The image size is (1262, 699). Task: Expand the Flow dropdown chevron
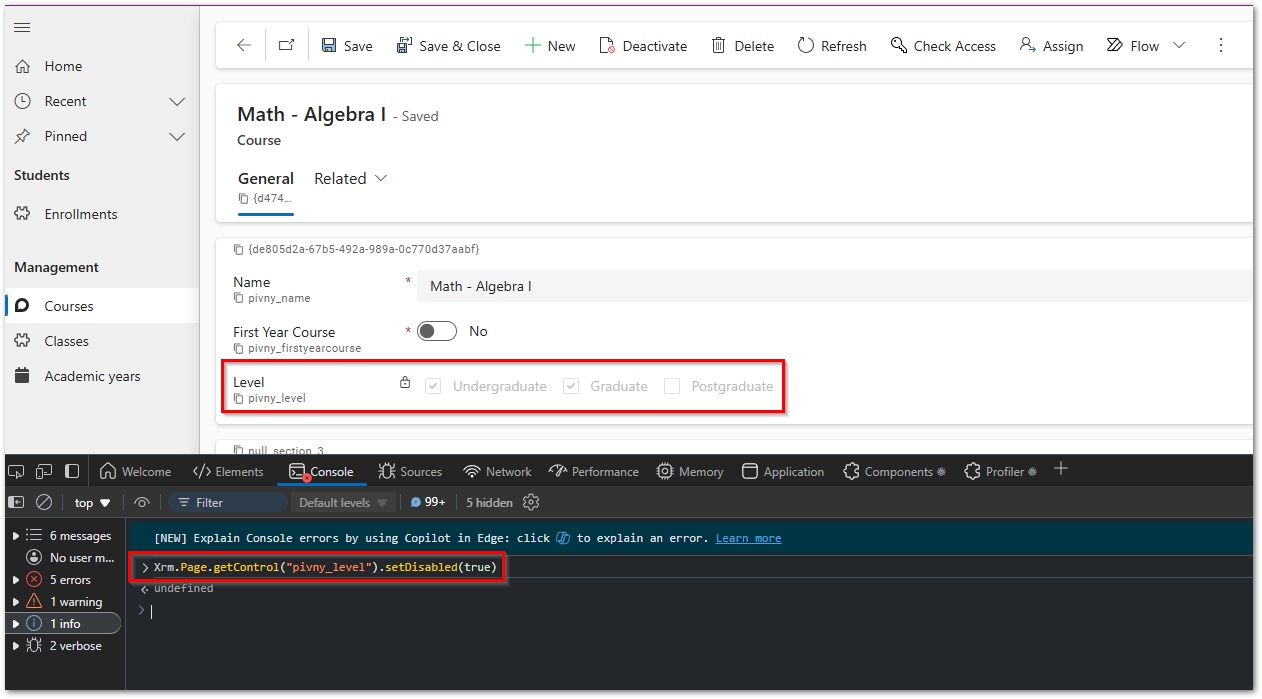[x=1179, y=46]
